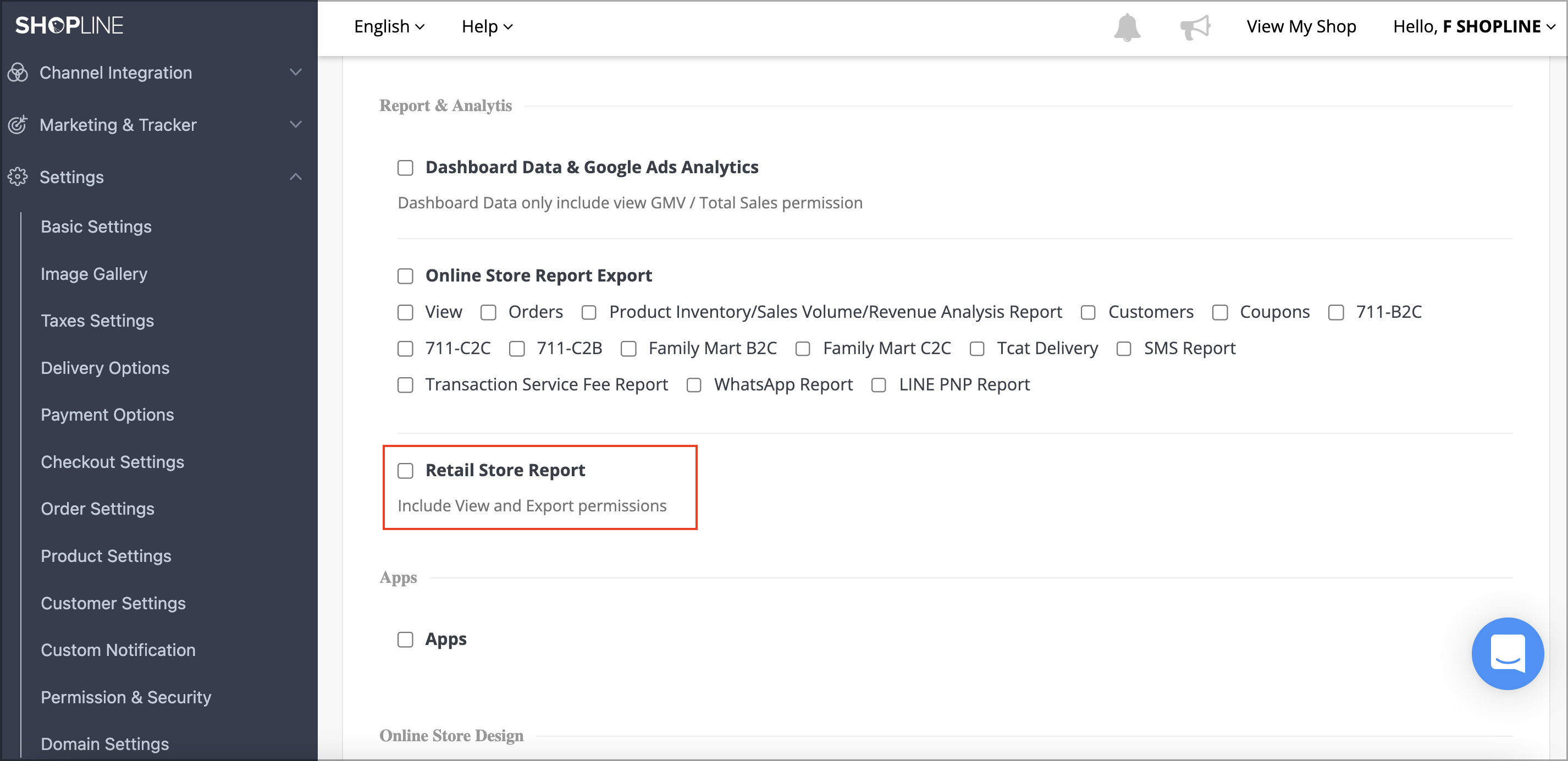Open Custom Notification
This screenshot has width=1568, height=761.
[x=118, y=650]
